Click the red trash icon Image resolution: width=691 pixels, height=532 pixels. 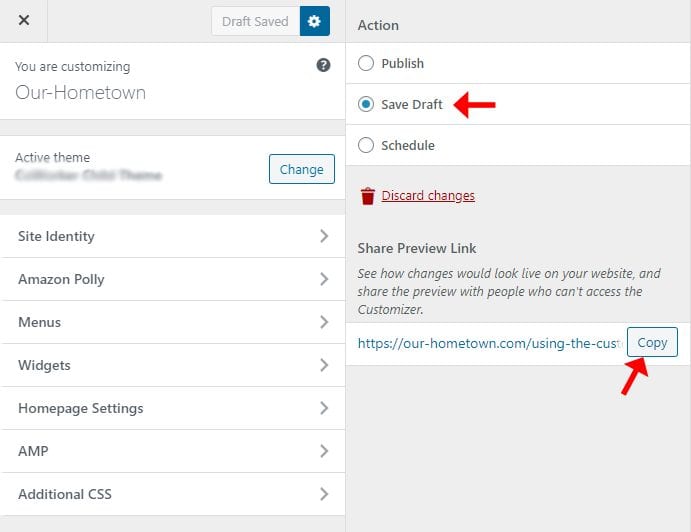pyautogui.click(x=368, y=196)
